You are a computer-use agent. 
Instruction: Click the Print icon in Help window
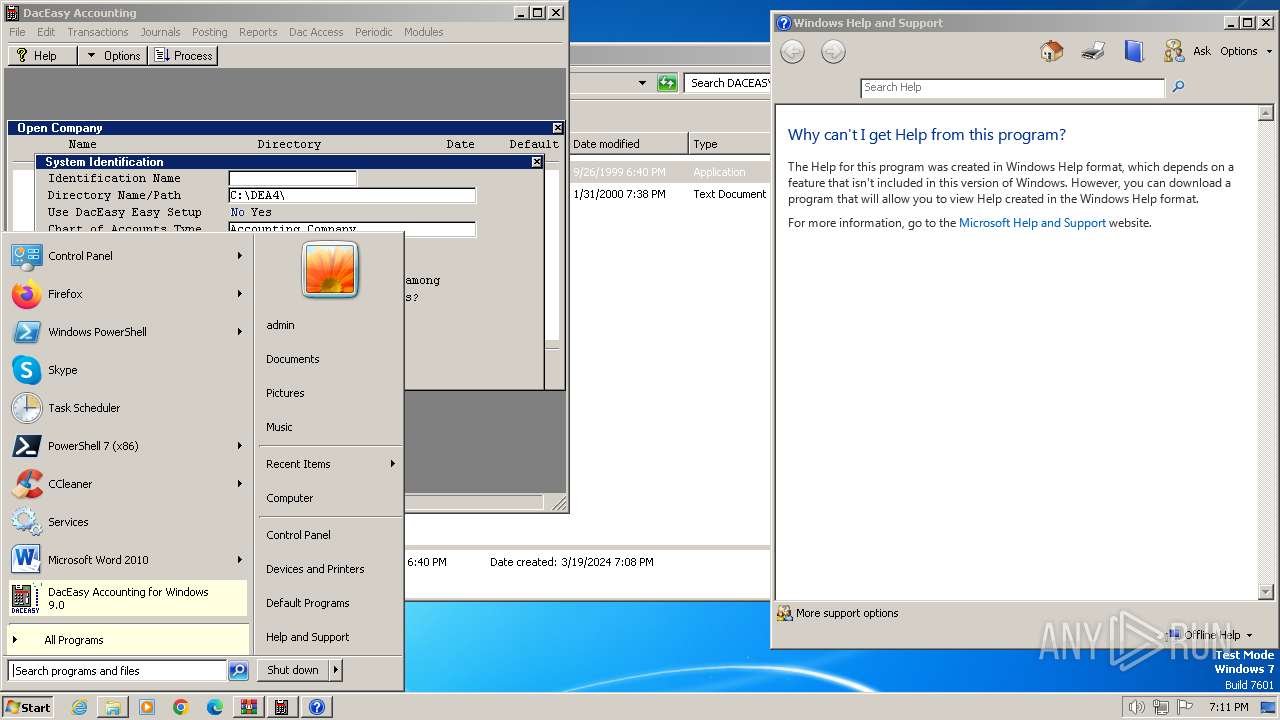tap(1093, 51)
